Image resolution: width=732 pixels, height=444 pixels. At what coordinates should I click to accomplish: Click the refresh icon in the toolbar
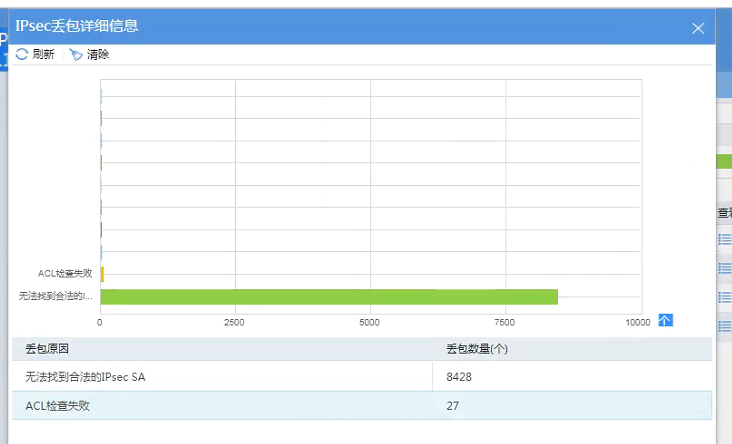(x=21, y=54)
